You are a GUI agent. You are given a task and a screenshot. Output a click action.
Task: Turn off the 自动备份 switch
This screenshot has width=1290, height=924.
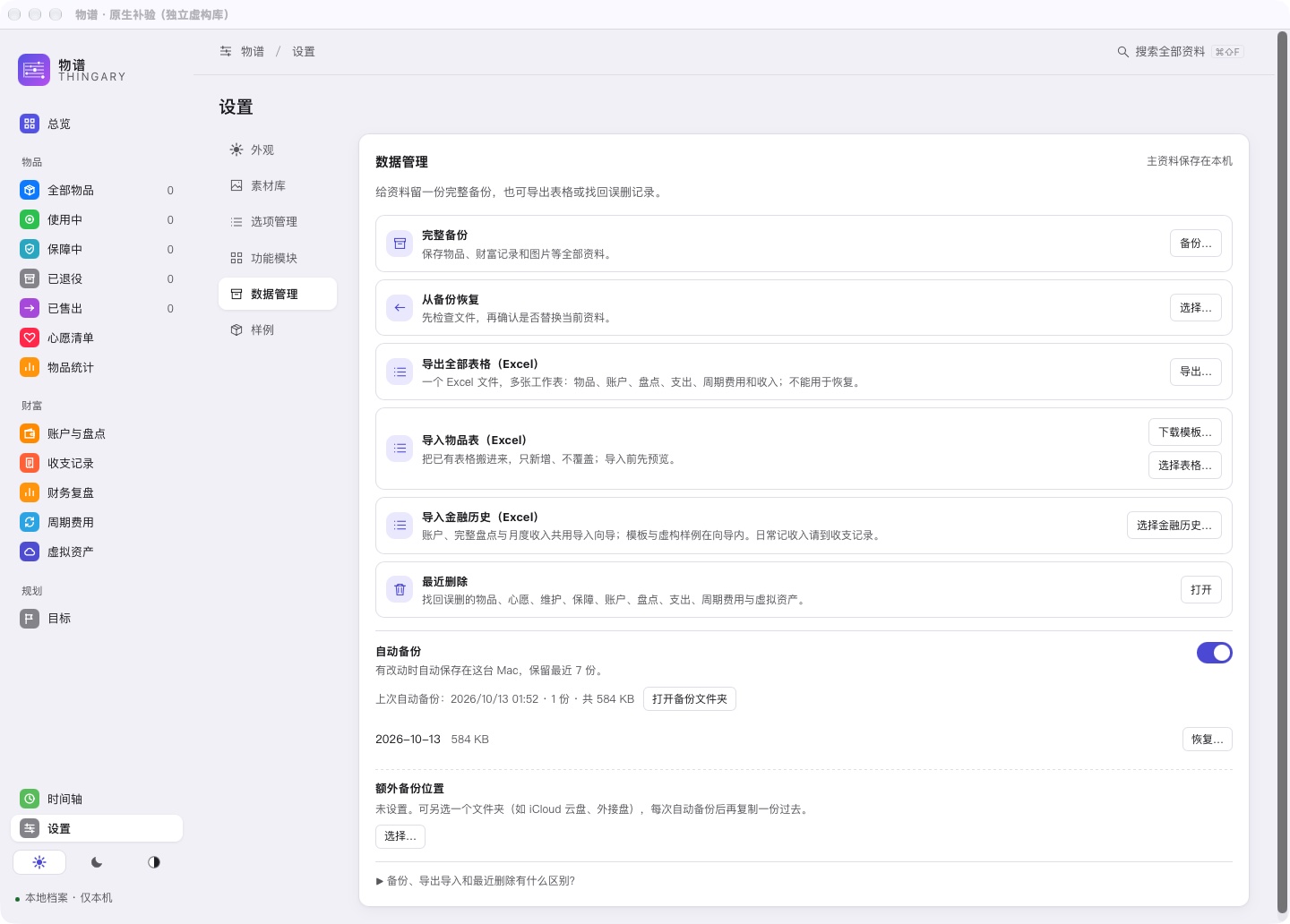[1215, 653]
